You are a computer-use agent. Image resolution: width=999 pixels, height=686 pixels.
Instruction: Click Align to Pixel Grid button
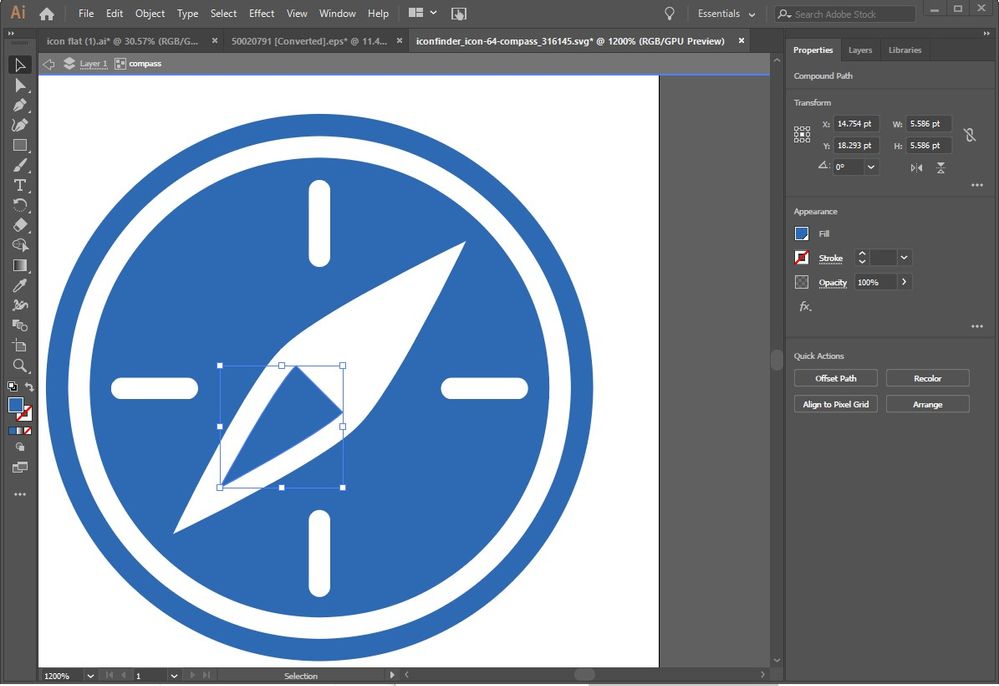[835, 404]
